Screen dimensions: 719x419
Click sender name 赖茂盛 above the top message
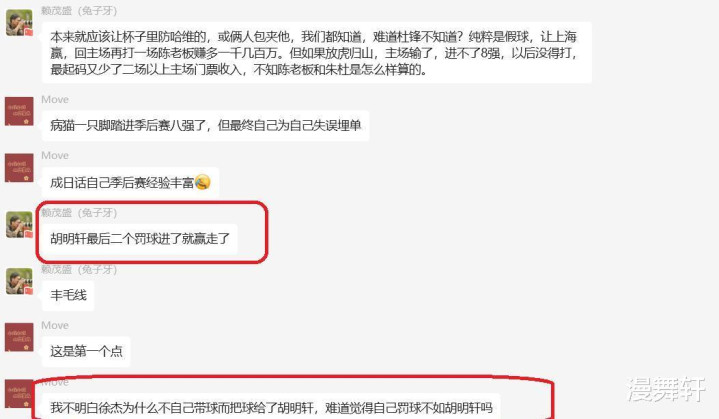(x=79, y=11)
